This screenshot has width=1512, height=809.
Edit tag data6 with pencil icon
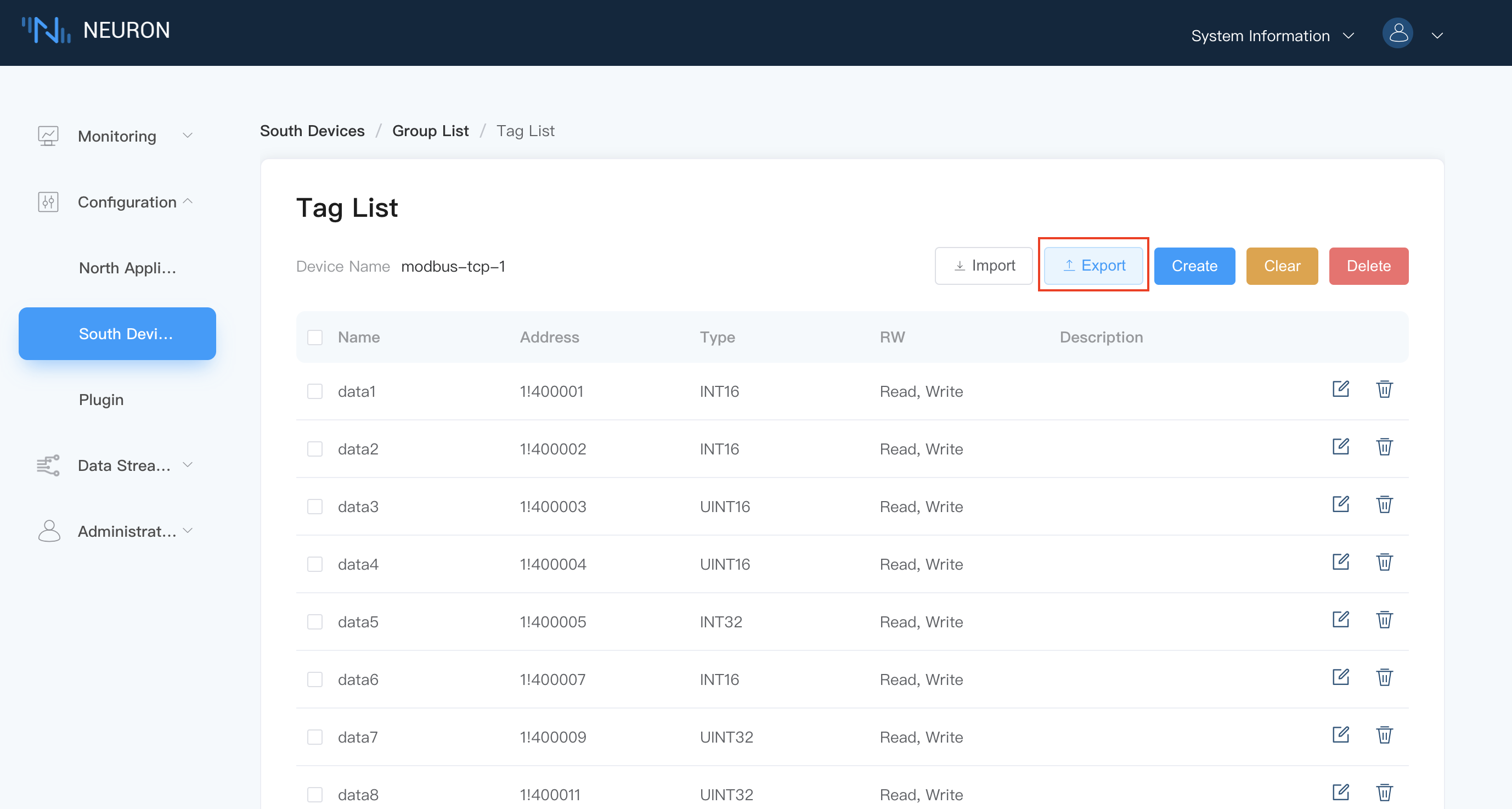click(x=1341, y=677)
